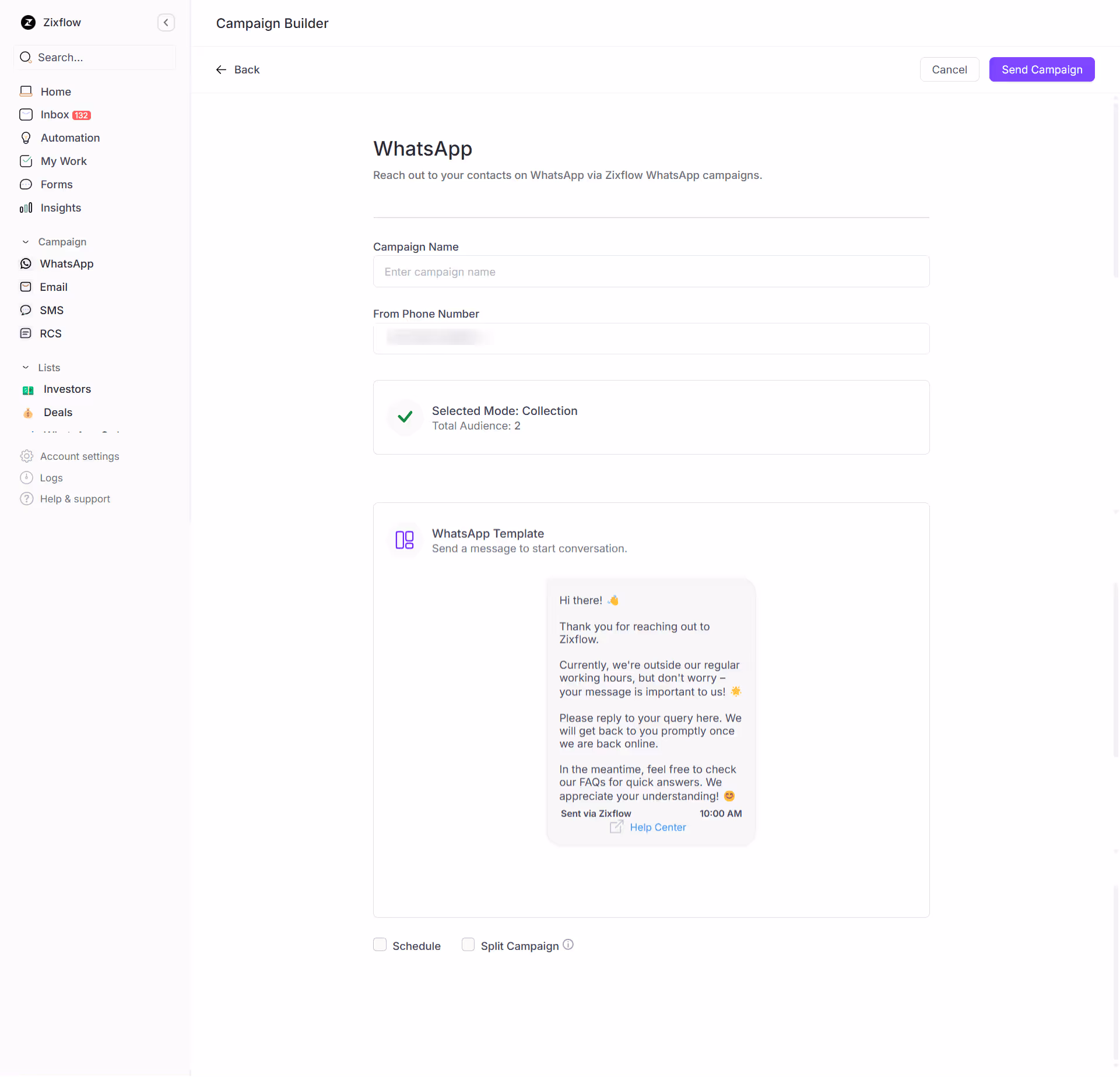Enable the Schedule checkbox
1120x1077 pixels.
tap(380, 944)
